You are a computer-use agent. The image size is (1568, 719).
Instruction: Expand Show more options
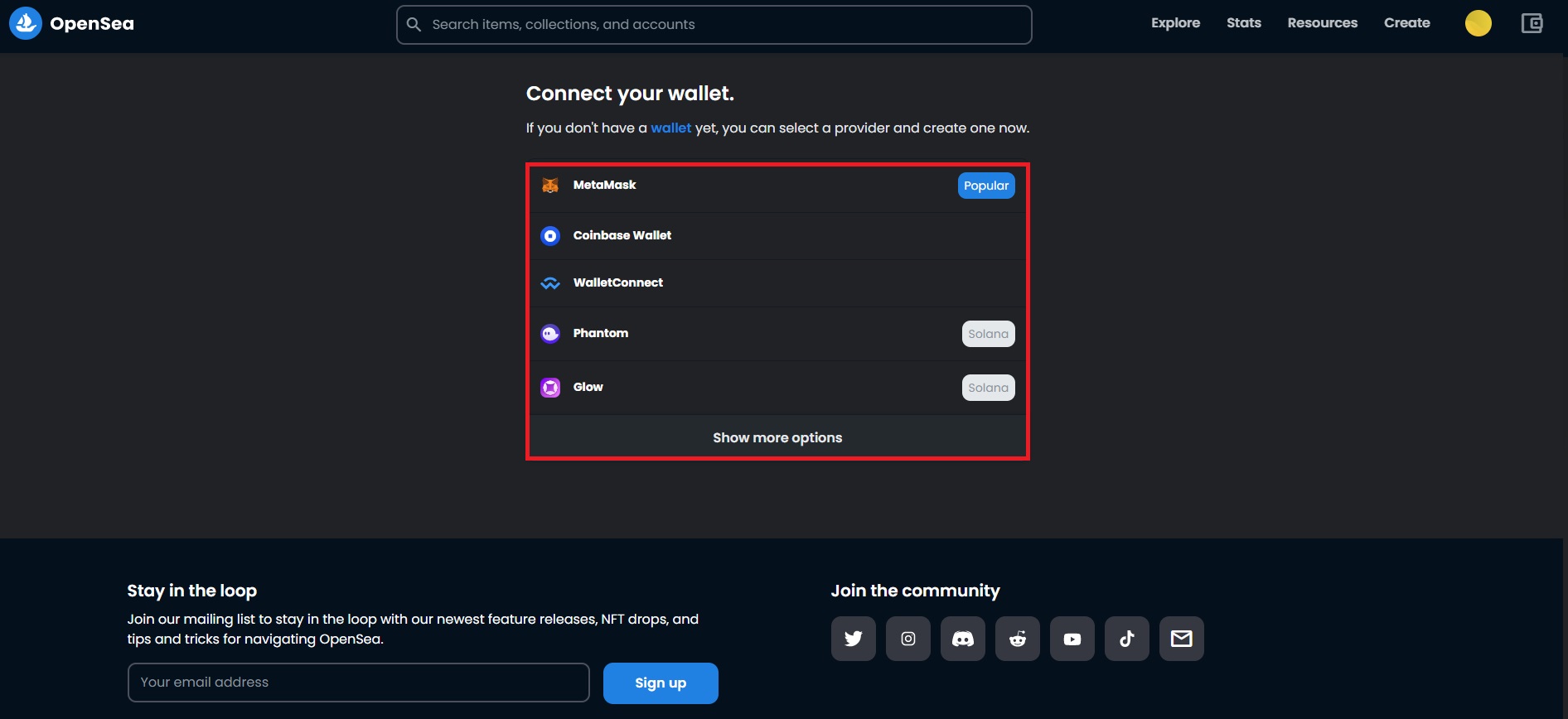point(777,437)
